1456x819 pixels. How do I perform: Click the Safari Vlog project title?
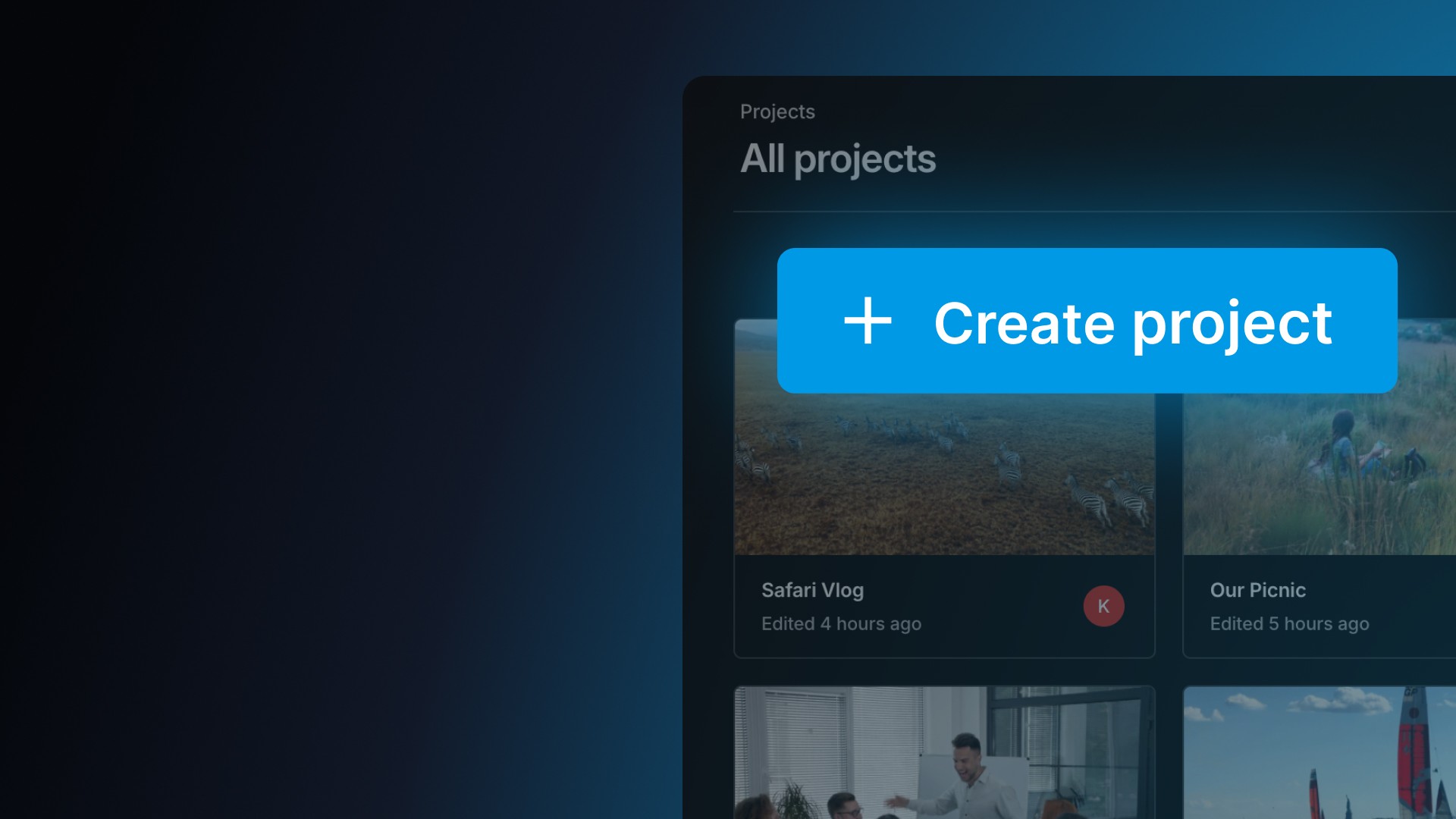click(x=812, y=590)
